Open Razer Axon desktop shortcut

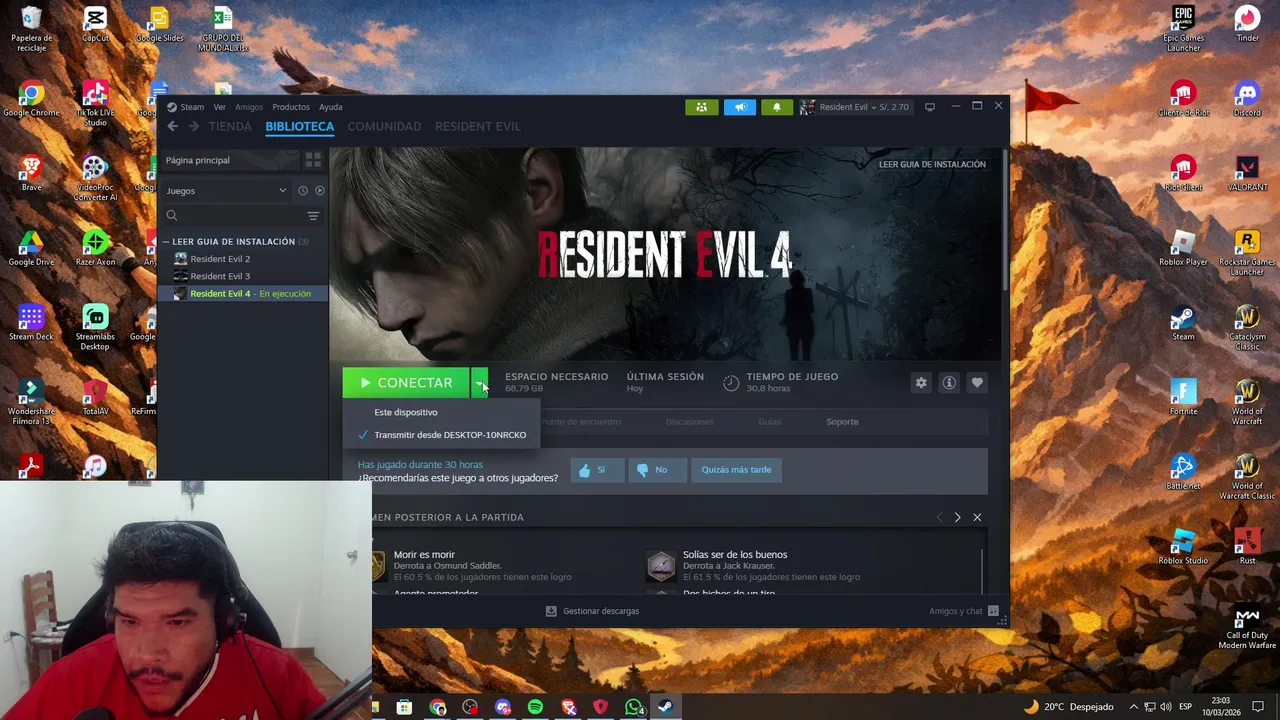click(95, 248)
